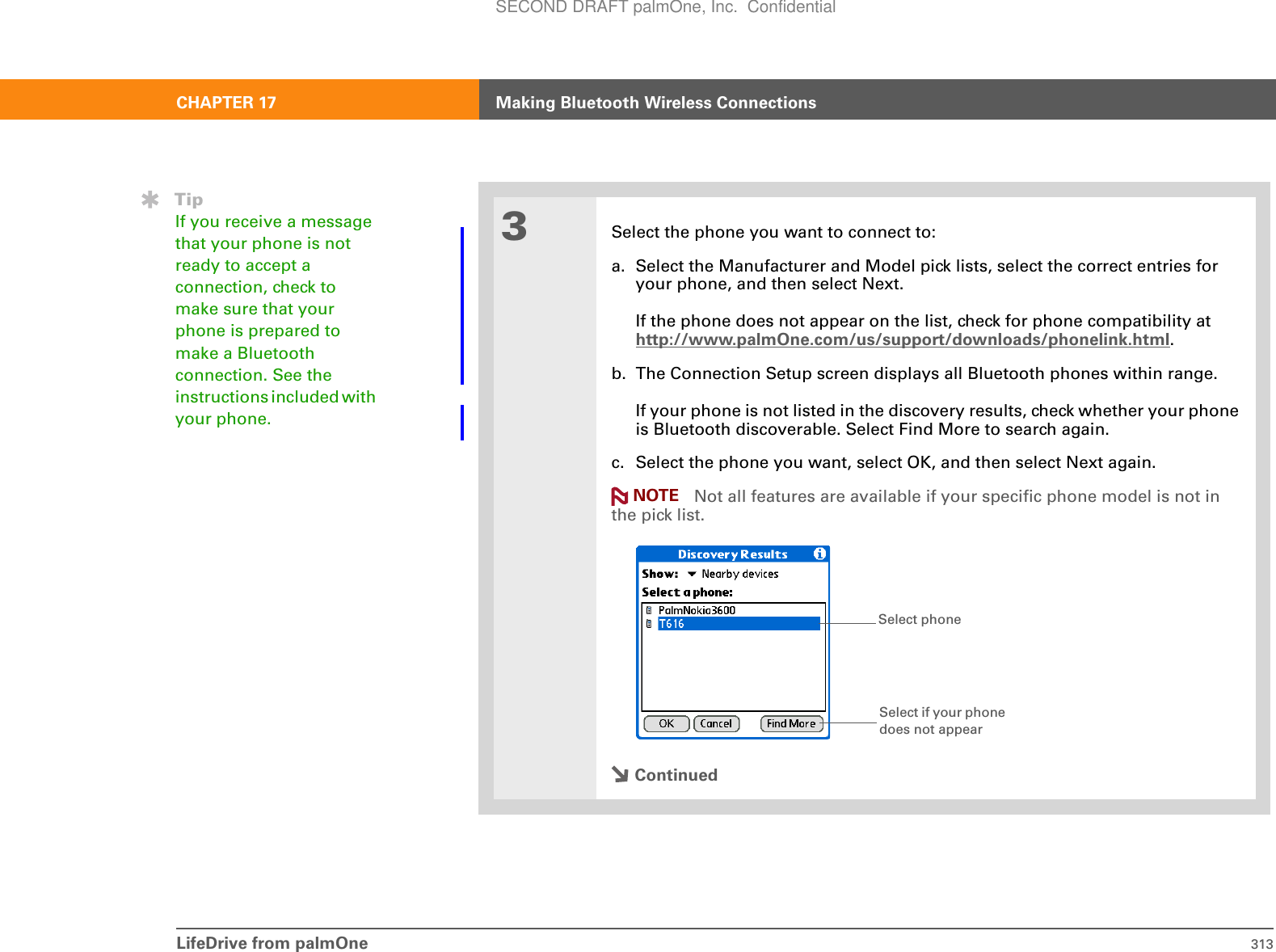Click the Discovery Results title text
Screen dimensions: 1276x952
pyautogui.click(x=732, y=554)
